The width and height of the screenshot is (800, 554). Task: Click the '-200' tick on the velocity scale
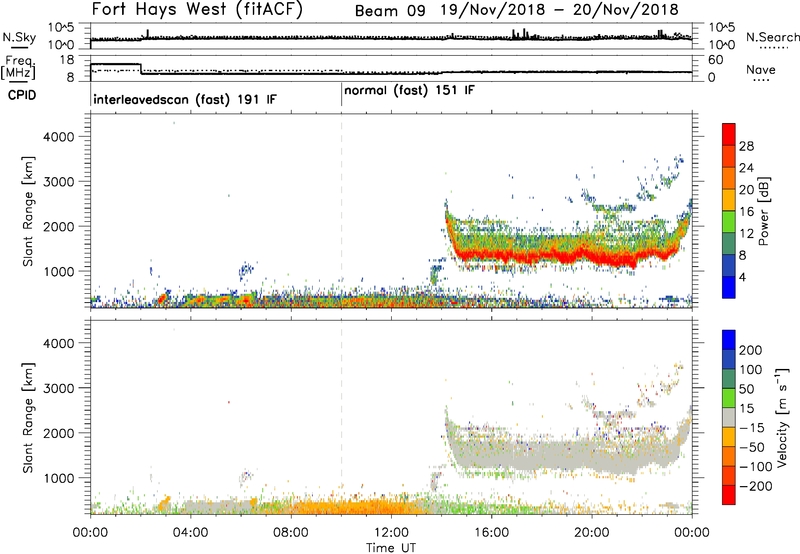(x=755, y=486)
